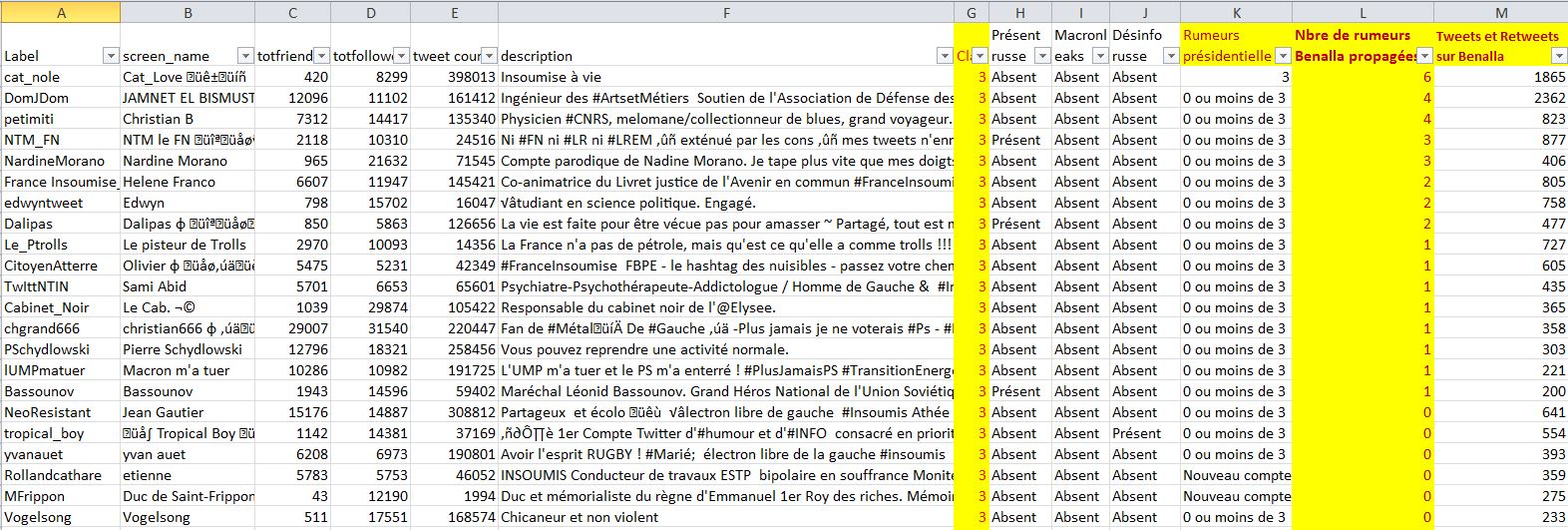The width and height of the screenshot is (1568, 530).
Task: Expand the description column filter dropdown
Action: point(944,56)
